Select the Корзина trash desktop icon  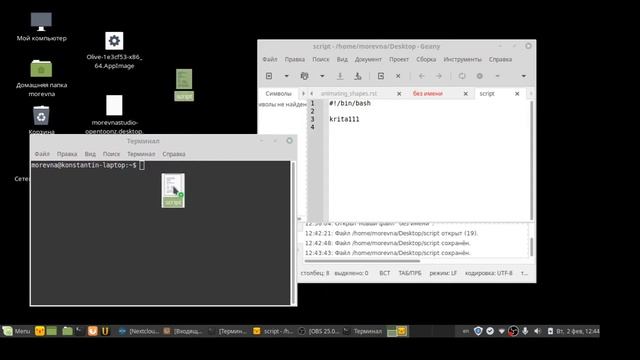41,120
